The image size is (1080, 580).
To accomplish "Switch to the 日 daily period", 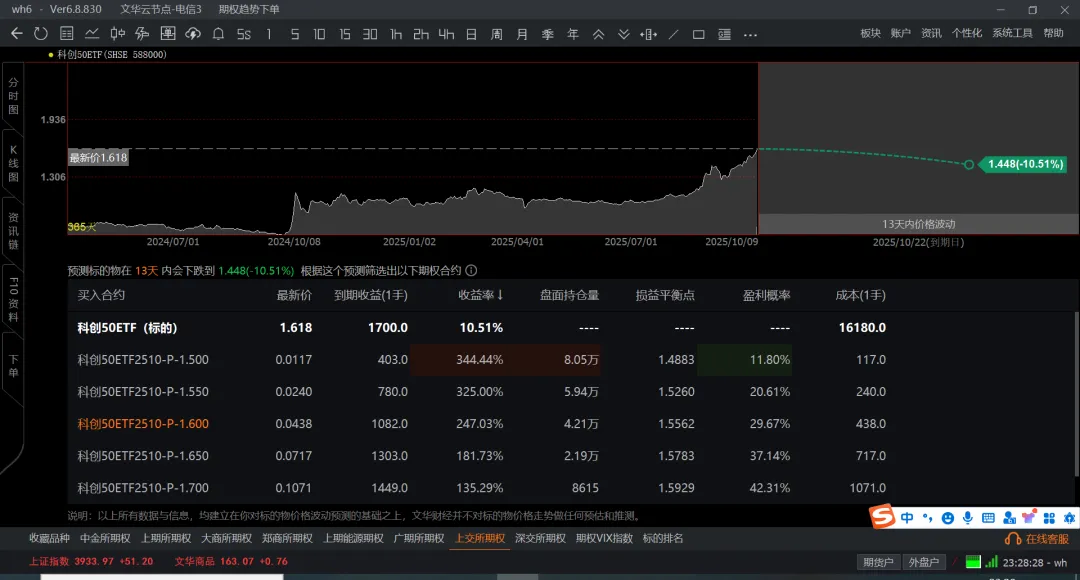I will pyautogui.click(x=471, y=34).
